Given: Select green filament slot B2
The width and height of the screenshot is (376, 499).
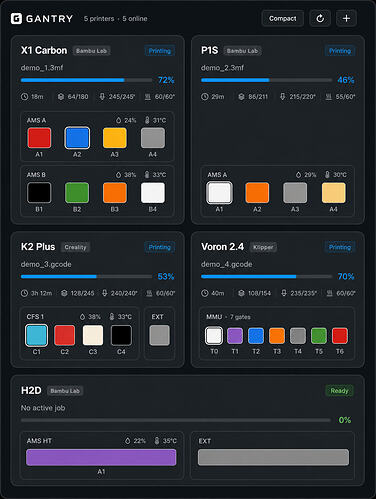Looking at the screenshot, I should [x=77, y=192].
